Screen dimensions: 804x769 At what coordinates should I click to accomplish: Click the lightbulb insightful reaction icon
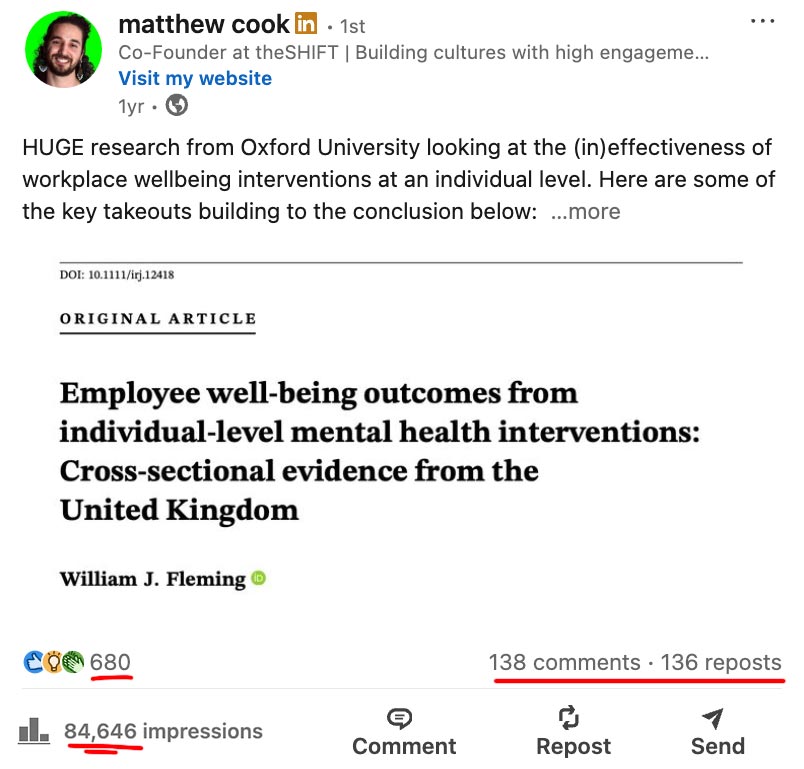[x=53, y=662]
